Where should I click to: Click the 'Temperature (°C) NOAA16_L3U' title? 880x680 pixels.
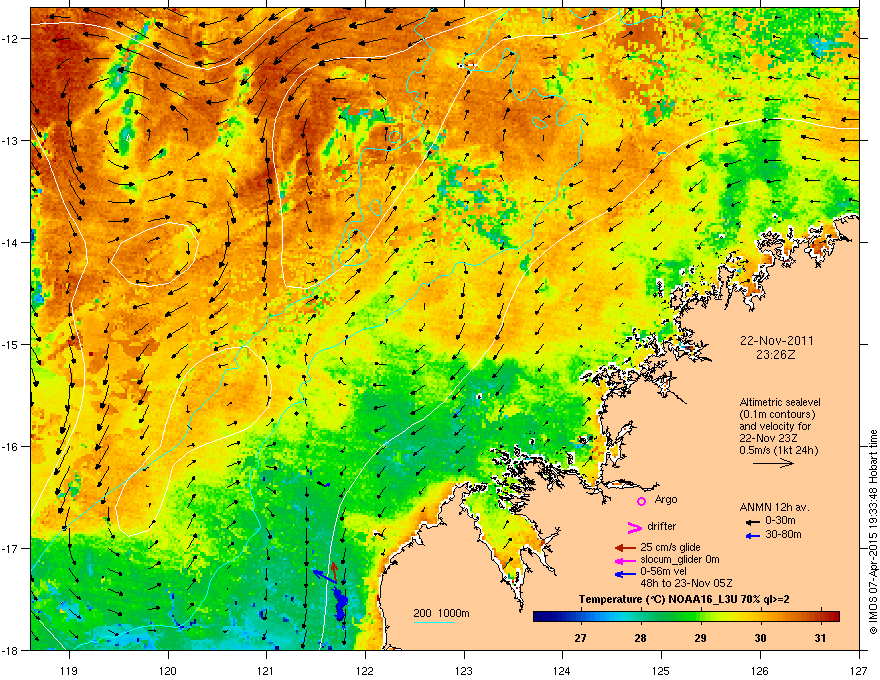(x=684, y=600)
